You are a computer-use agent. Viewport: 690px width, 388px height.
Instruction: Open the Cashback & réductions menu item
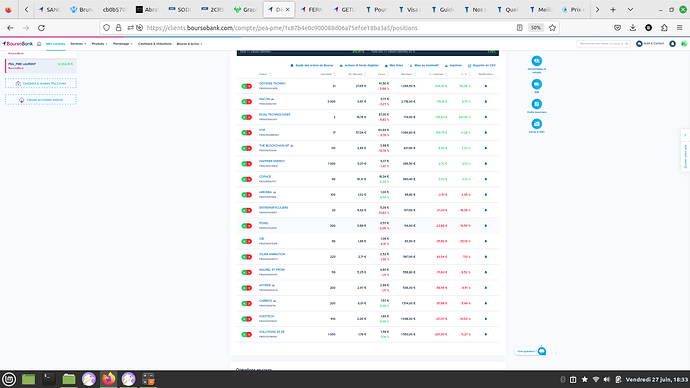(x=154, y=44)
